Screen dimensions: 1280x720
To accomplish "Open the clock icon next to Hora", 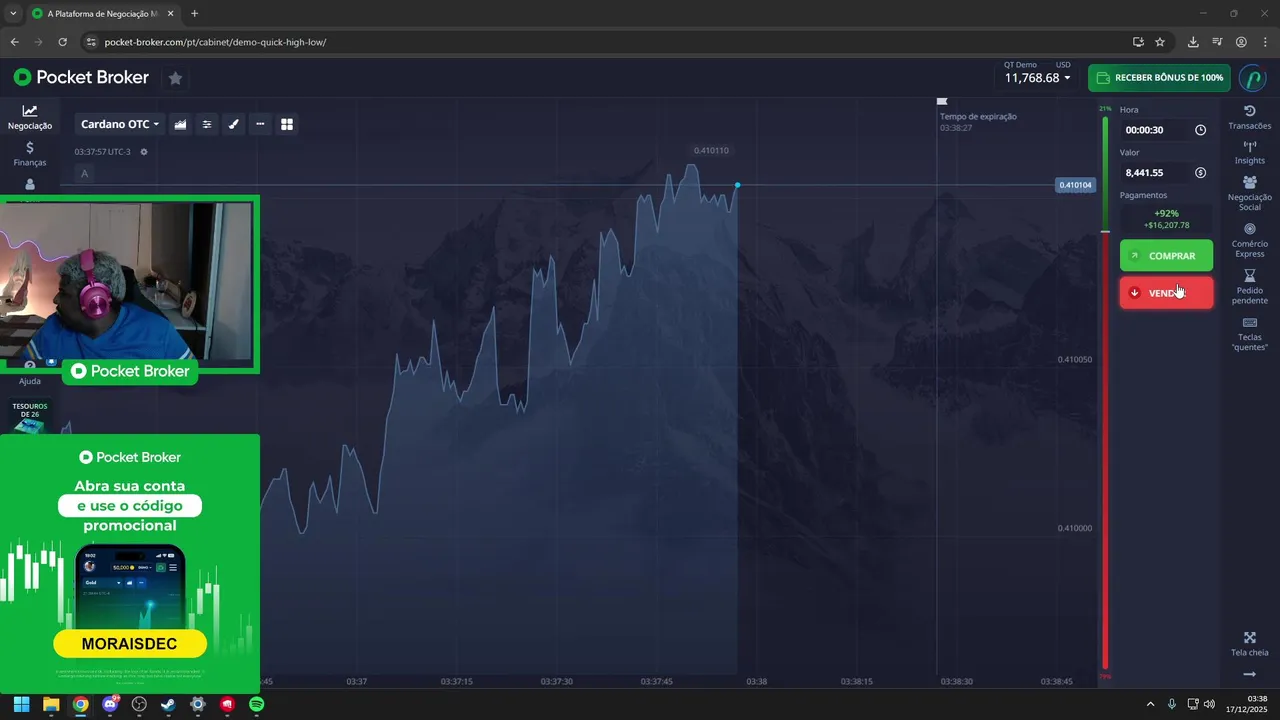I will [1200, 130].
